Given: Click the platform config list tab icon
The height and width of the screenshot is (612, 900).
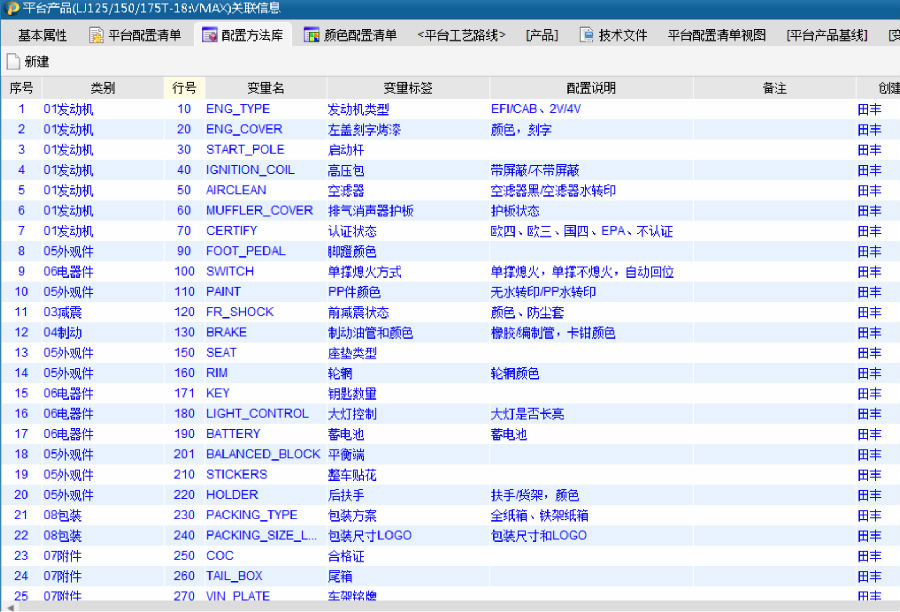Looking at the screenshot, I should pos(96,35).
